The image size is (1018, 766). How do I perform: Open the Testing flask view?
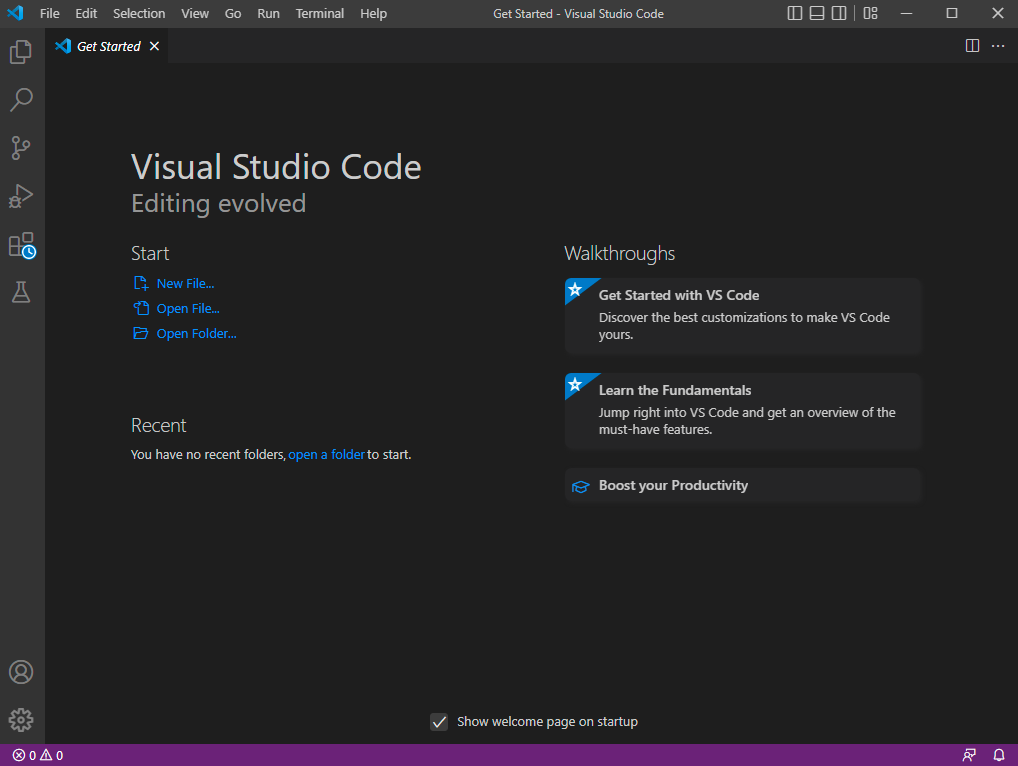click(x=21, y=292)
